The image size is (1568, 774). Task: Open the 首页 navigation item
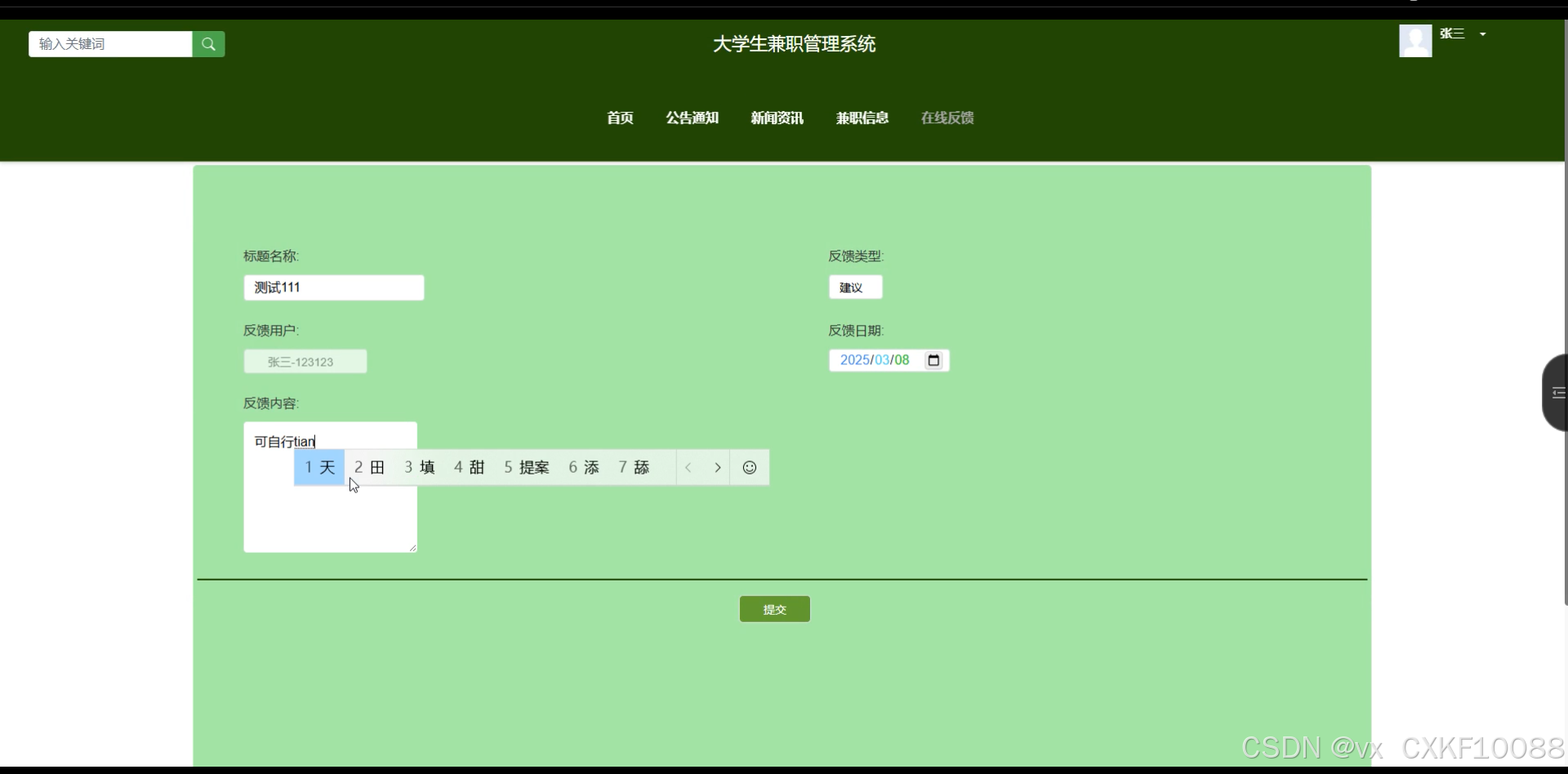pos(620,118)
